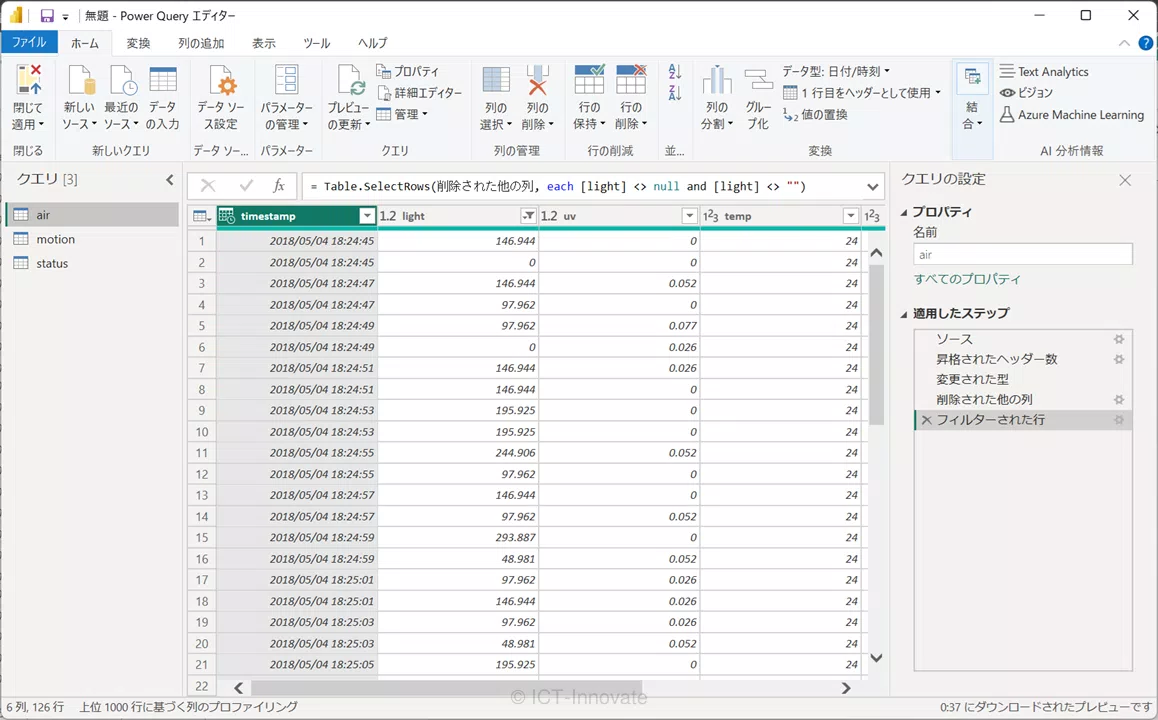Open the light column filter dropdown
Image resolution: width=1158 pixels, height=720 pixels.
pyautogui.click(x=528, y=216)
